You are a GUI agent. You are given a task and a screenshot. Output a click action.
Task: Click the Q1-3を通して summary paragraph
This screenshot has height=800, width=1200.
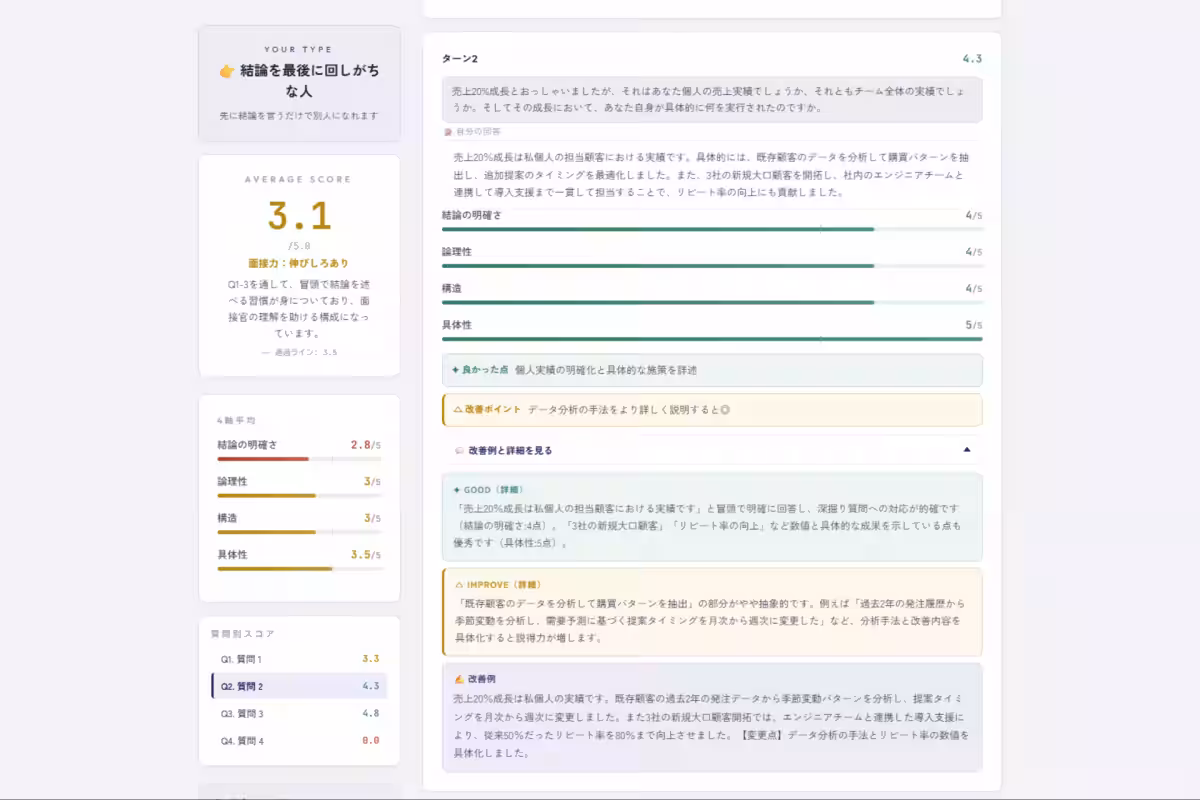(x=299, y=309)
